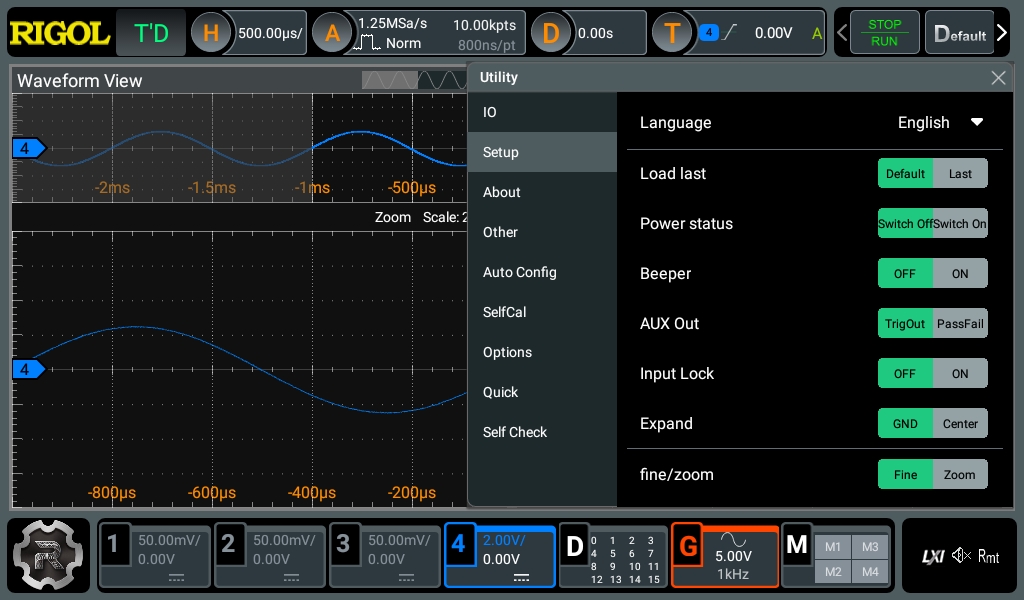This screenshot has width=1024, height=600.
Task: Click the LXI network status icon
Action: click(x=933, y=556)
